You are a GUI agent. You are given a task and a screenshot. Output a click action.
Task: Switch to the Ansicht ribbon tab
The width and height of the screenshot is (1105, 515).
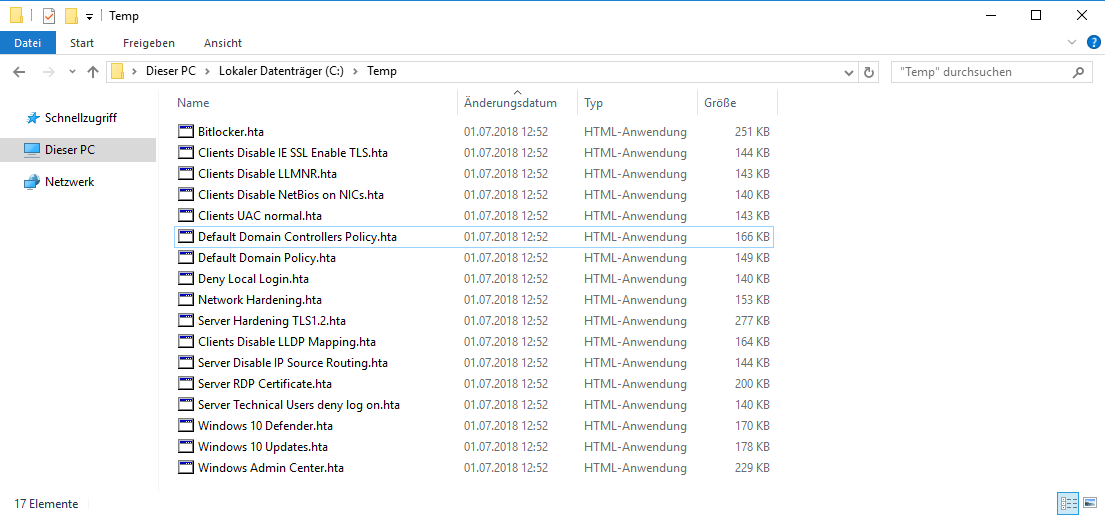coord(223,43)
